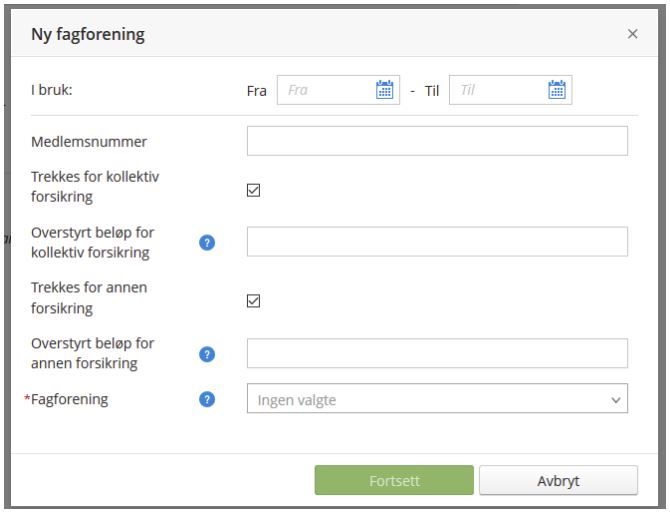The image size is (670, 513).
Task: Show help for Overstyrt beløp kollektiv forsikring
Action: click(x=207, y=242)
